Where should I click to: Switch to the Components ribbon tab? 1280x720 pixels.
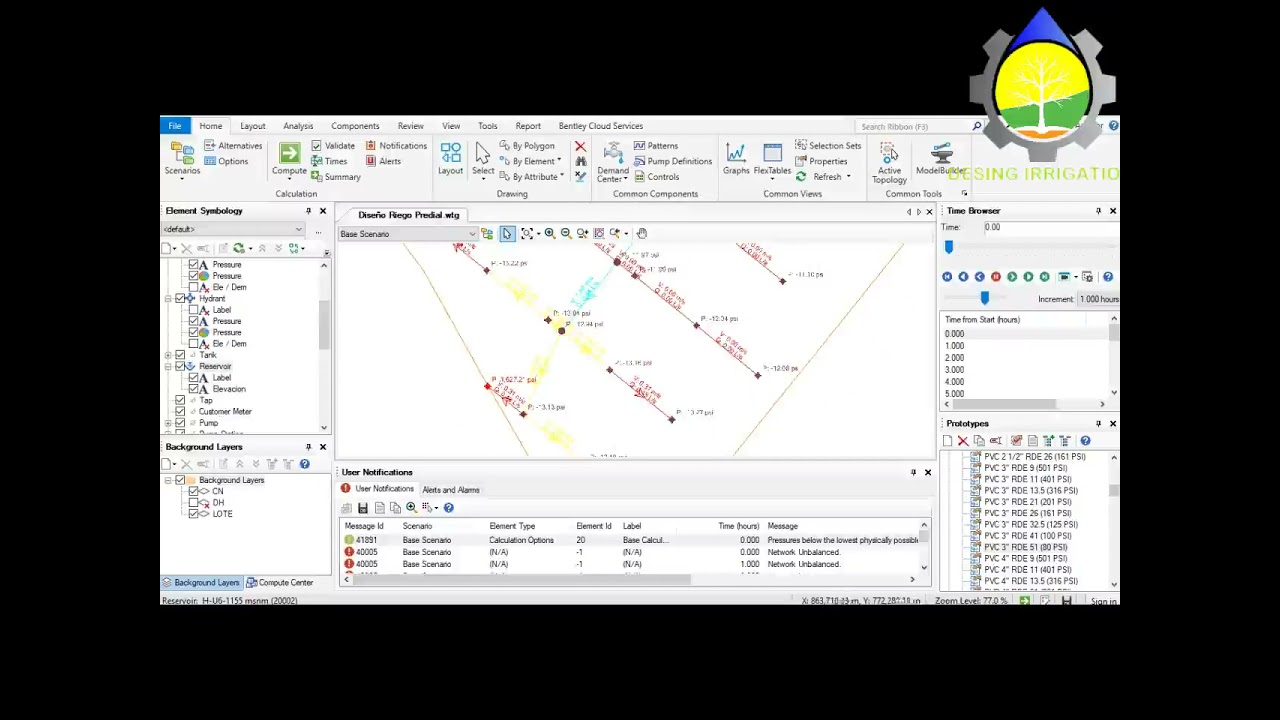[x=355, y=126]
